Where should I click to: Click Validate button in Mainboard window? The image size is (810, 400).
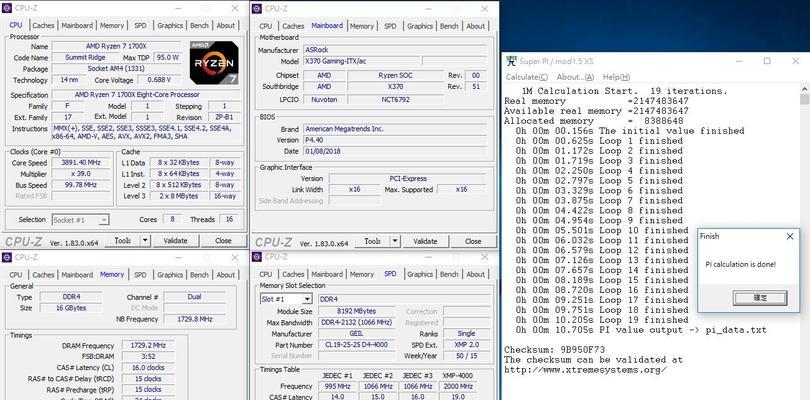coord(425,241)
